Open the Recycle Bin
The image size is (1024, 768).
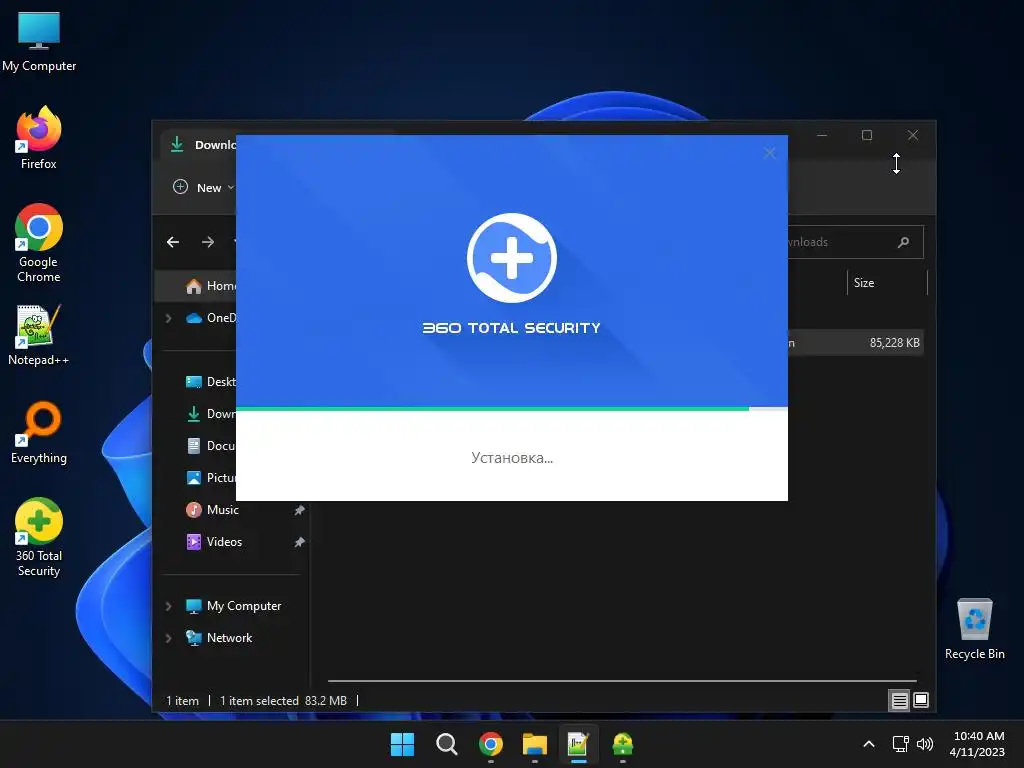tap(974, 629)
